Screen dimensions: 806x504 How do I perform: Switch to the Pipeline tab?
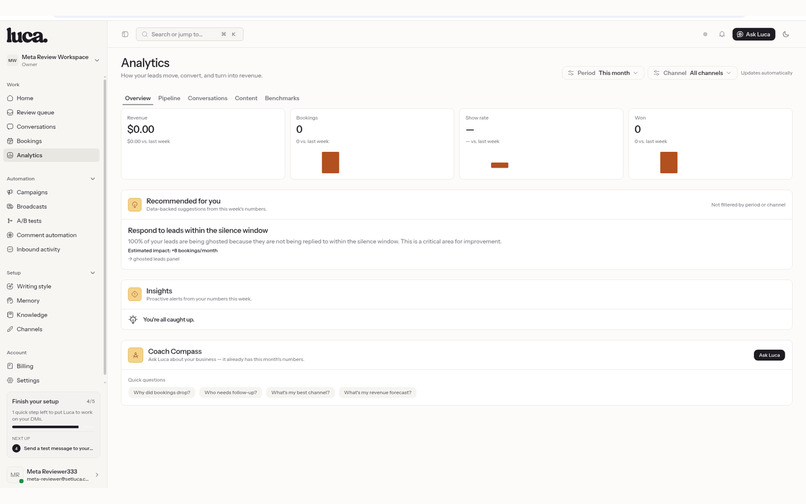[169, 98]
